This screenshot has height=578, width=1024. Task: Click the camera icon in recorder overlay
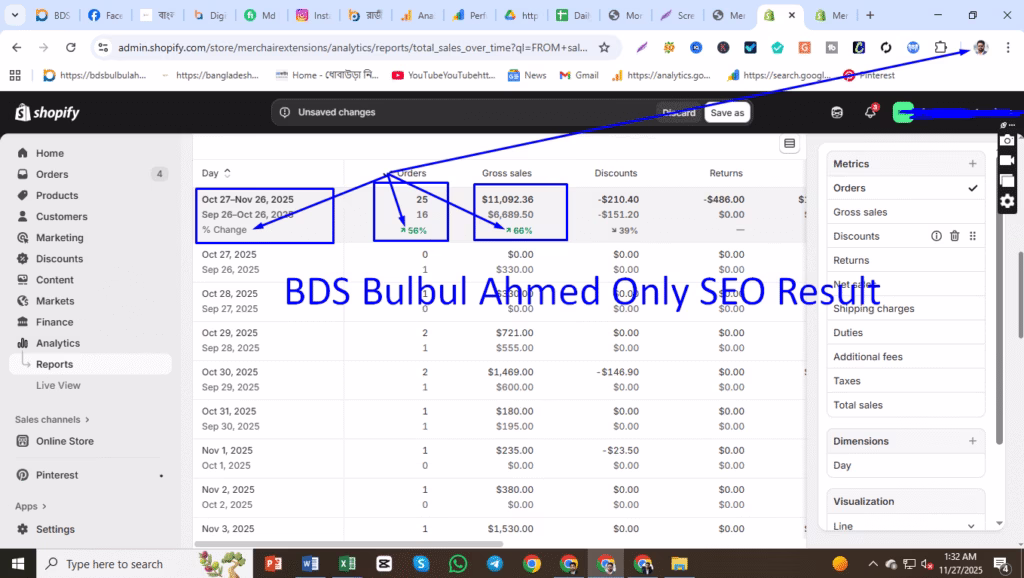(1008, 140)
